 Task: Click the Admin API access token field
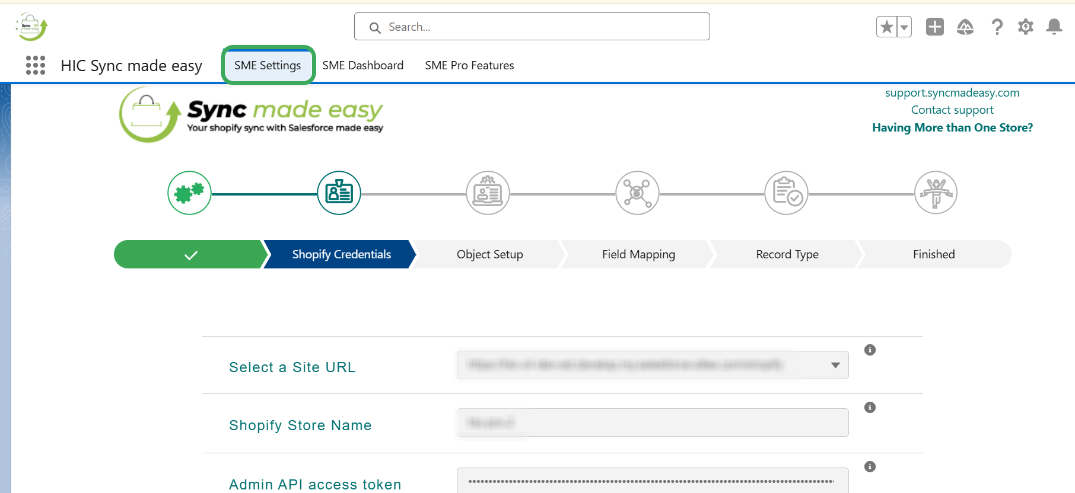653,481
